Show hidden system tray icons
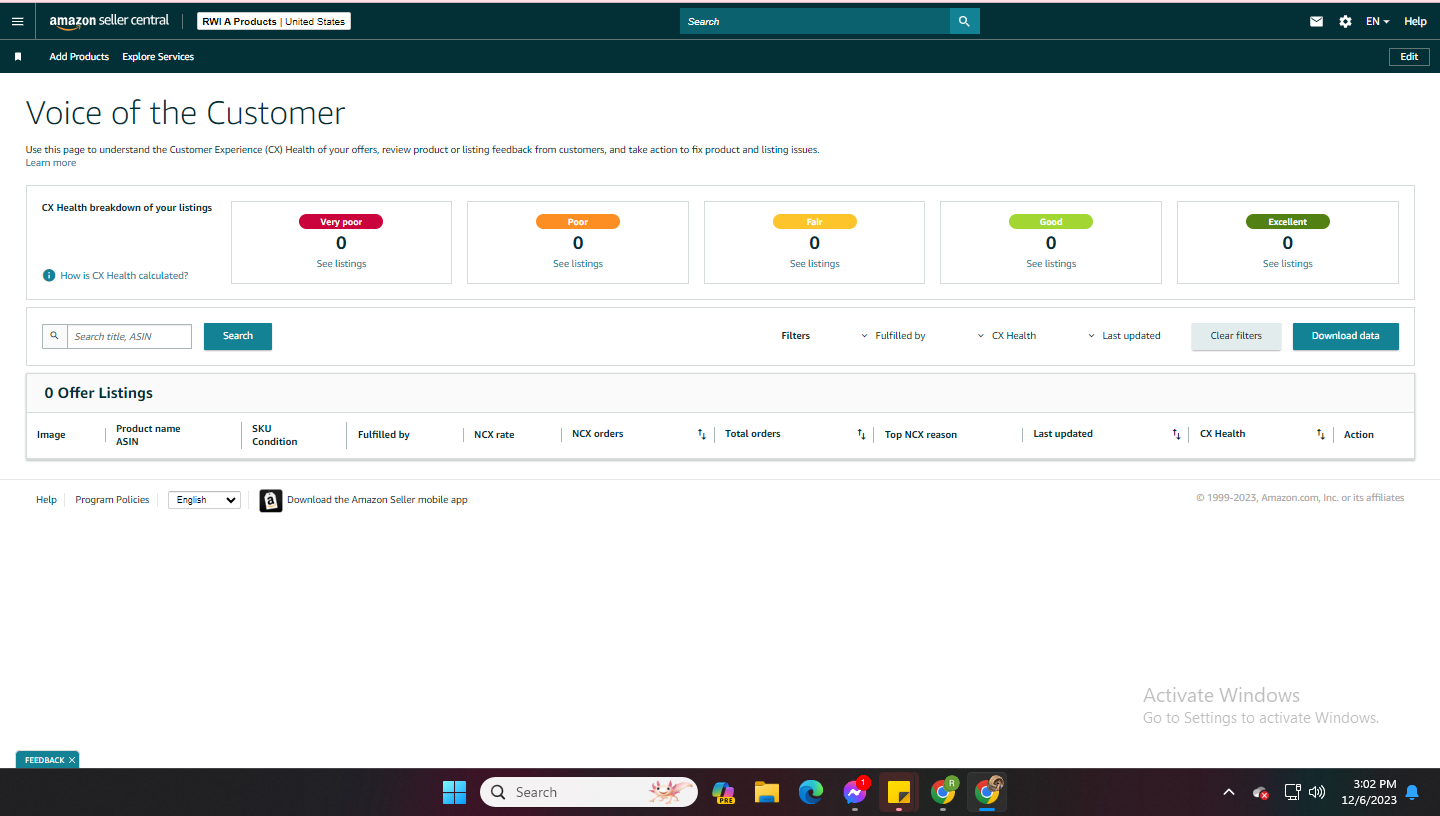Viewport: 1440px width, 816px height. 1229,792
